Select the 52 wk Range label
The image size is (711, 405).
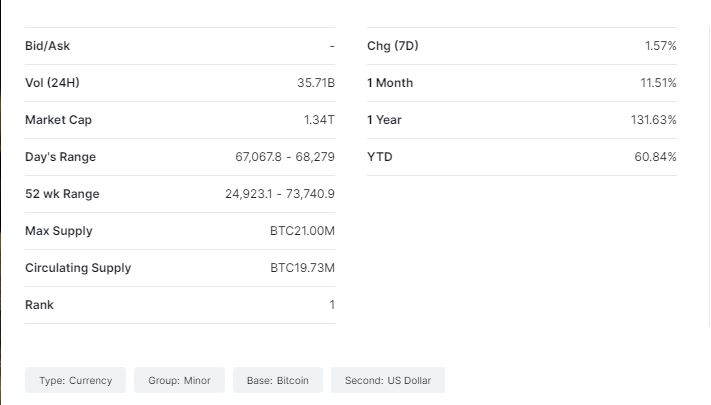(62, 194)
